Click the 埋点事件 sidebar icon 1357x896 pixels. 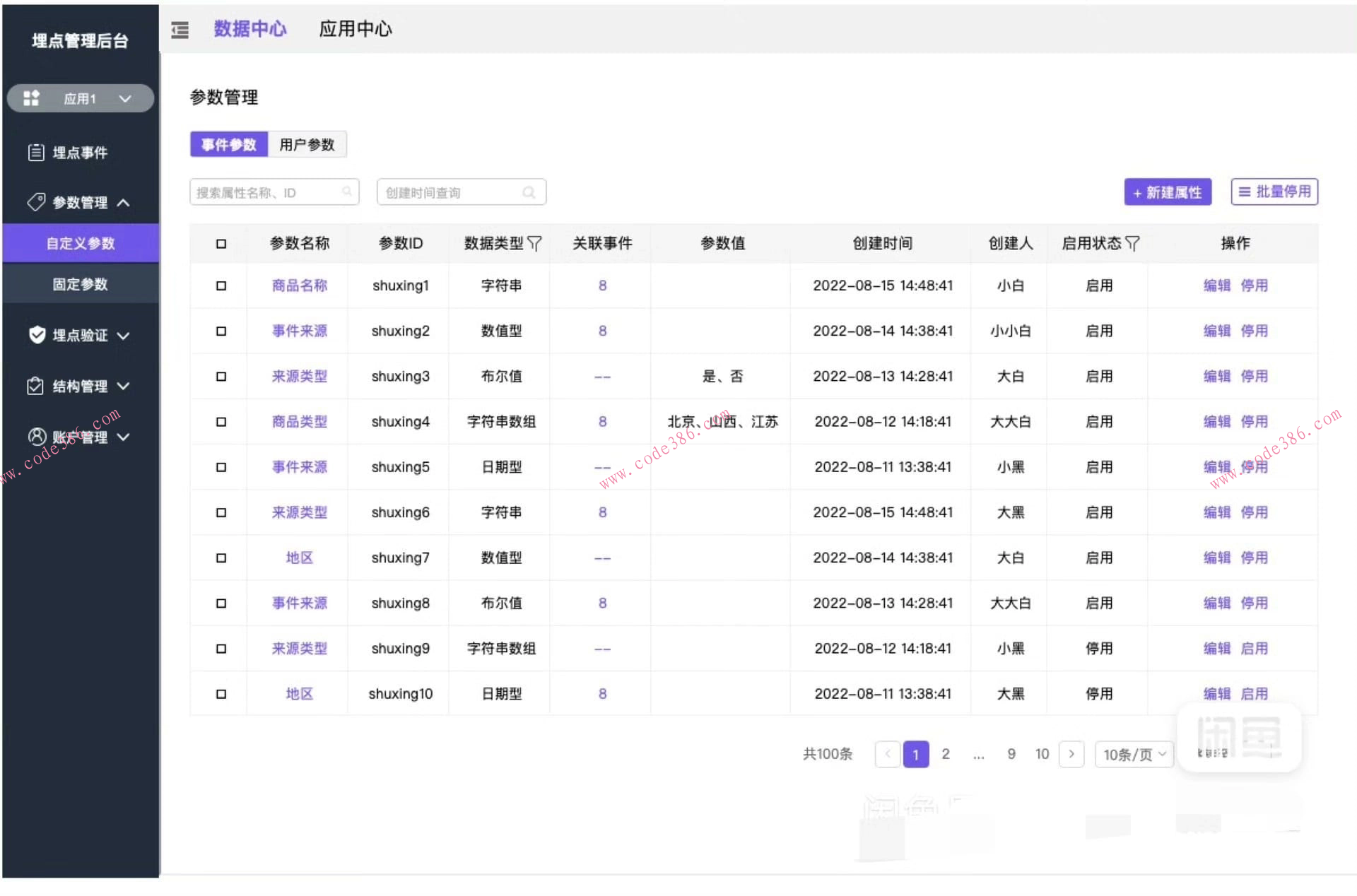pos(37,152)
